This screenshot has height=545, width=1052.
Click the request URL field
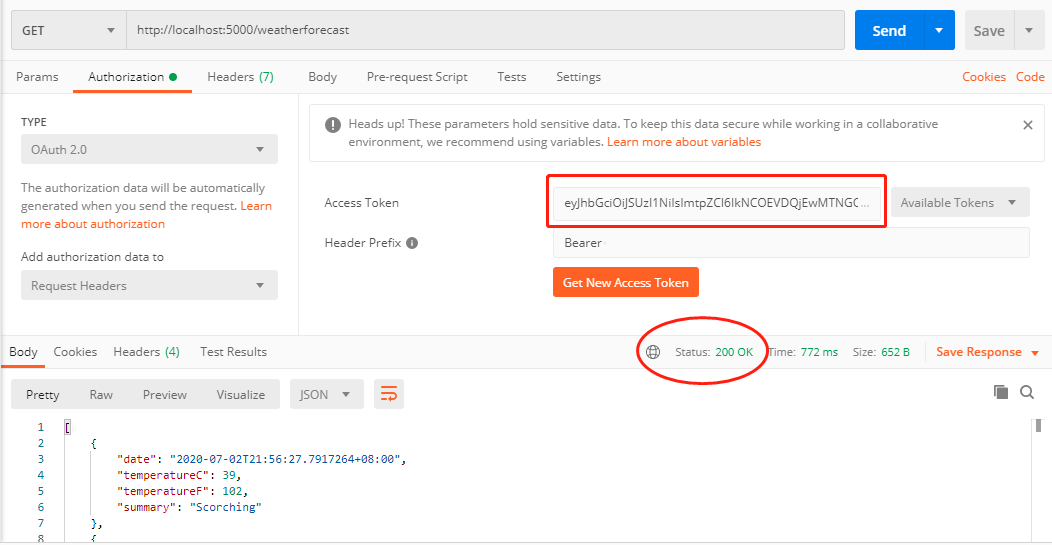[x=485, y=30]
